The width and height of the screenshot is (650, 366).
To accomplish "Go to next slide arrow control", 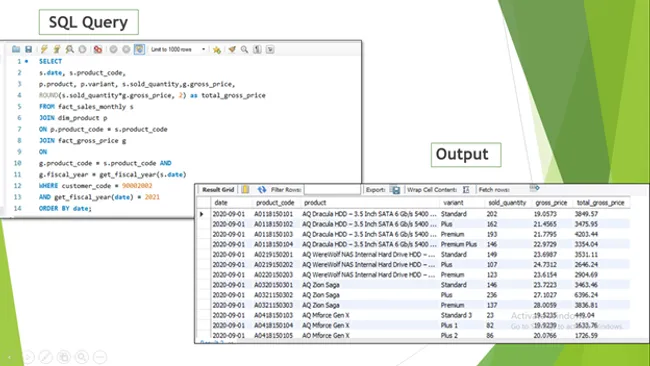I will pos(28,357).
